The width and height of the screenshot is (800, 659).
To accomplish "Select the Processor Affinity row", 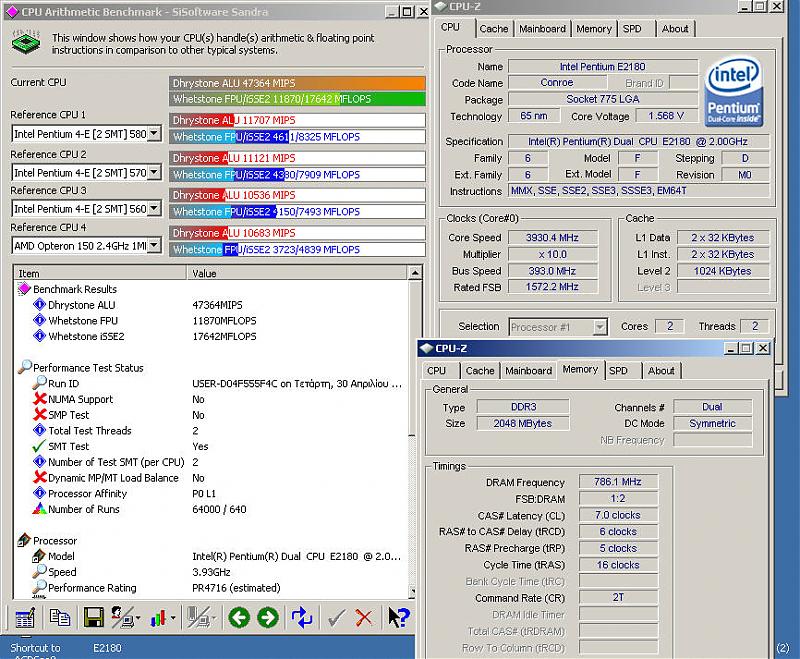I will pos(212,493).
